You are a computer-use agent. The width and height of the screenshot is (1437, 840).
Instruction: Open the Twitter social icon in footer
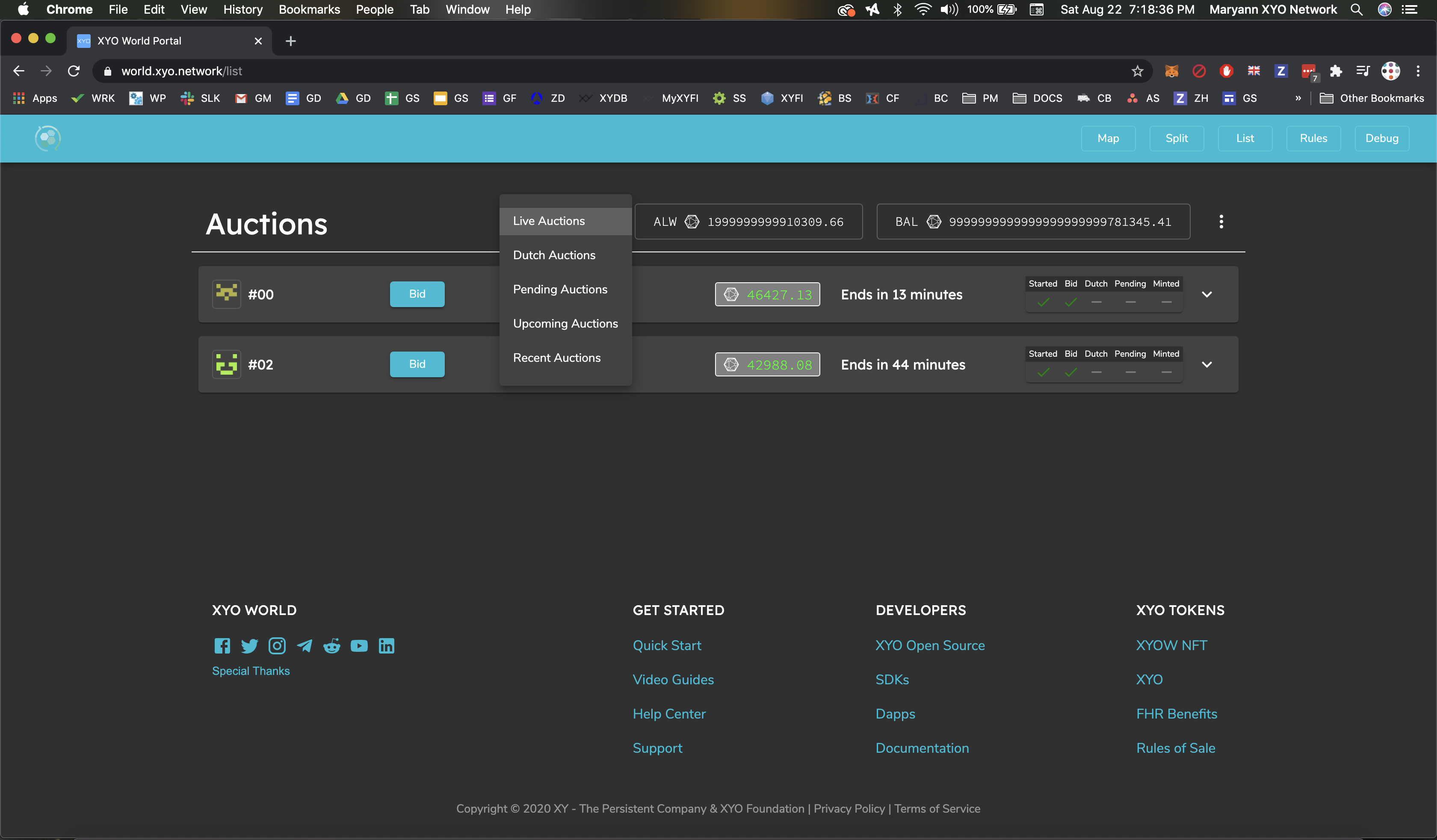point(249,645)
